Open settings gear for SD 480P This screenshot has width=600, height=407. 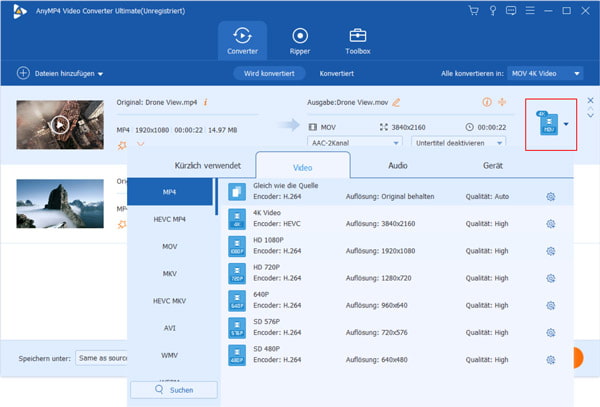click(x=551, y=360)
